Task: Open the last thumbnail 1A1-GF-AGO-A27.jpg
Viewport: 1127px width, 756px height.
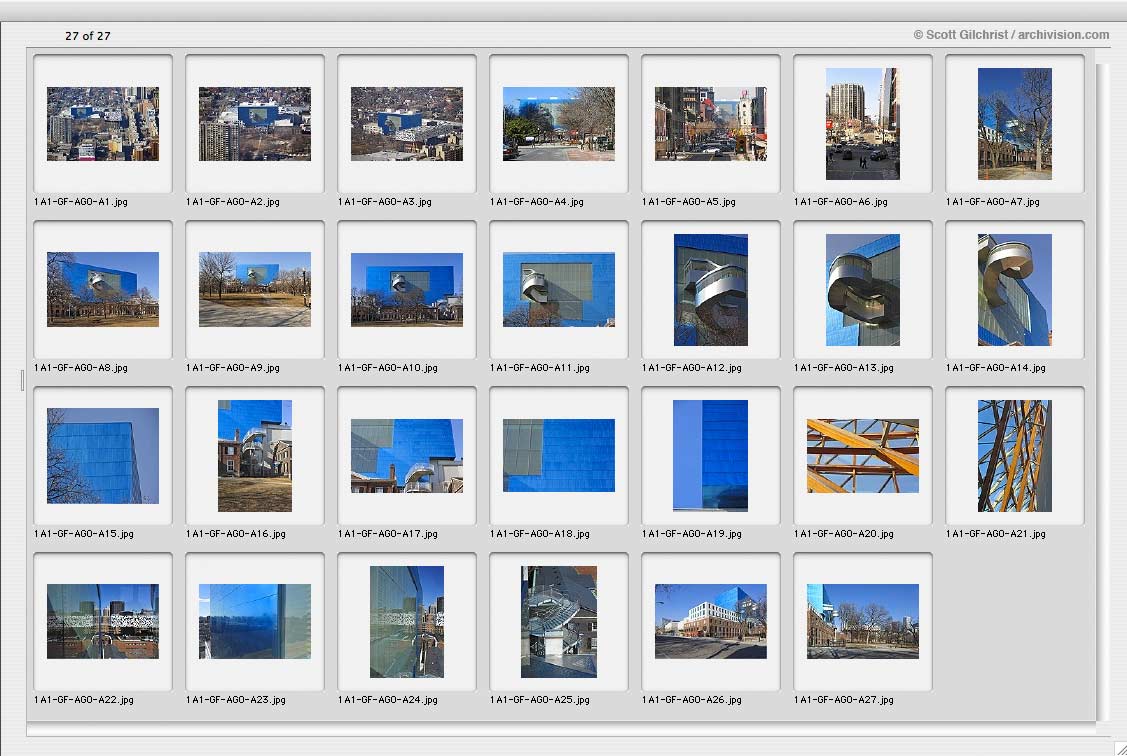Action: tap(862, 622)
